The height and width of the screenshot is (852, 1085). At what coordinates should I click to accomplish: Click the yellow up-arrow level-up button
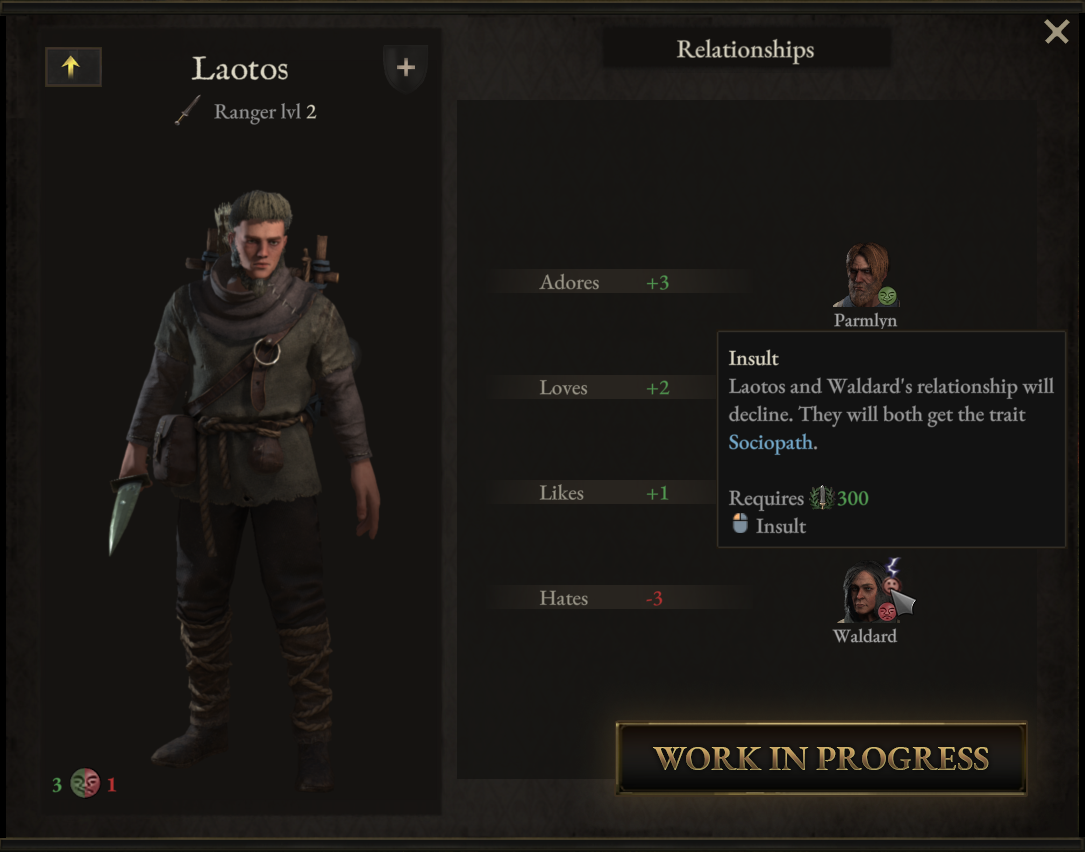point(73,67)
